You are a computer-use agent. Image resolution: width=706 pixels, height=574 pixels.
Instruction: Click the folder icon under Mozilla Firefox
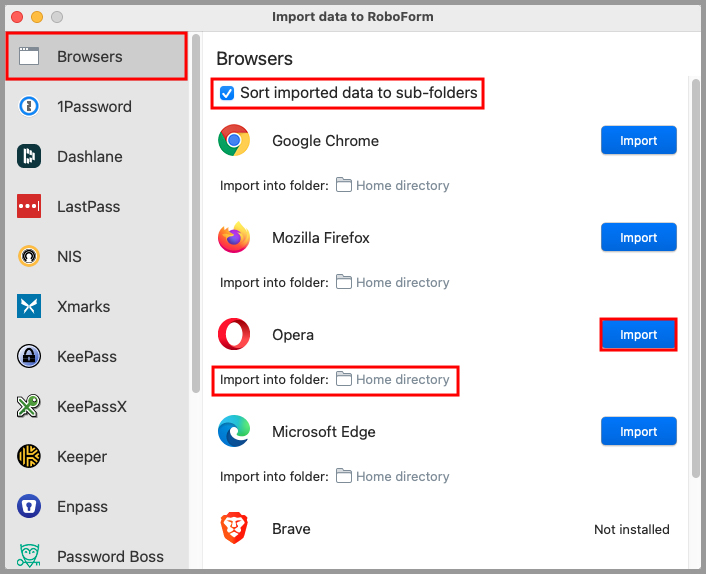click(x=344, y=282)
